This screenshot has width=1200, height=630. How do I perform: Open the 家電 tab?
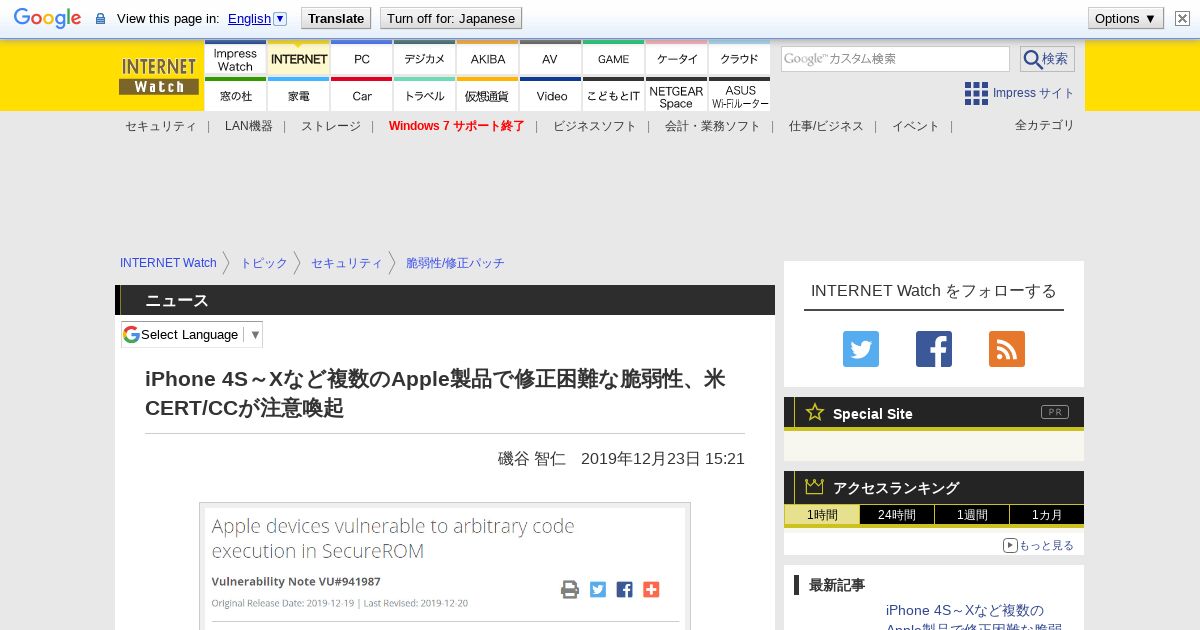(299, 95)
